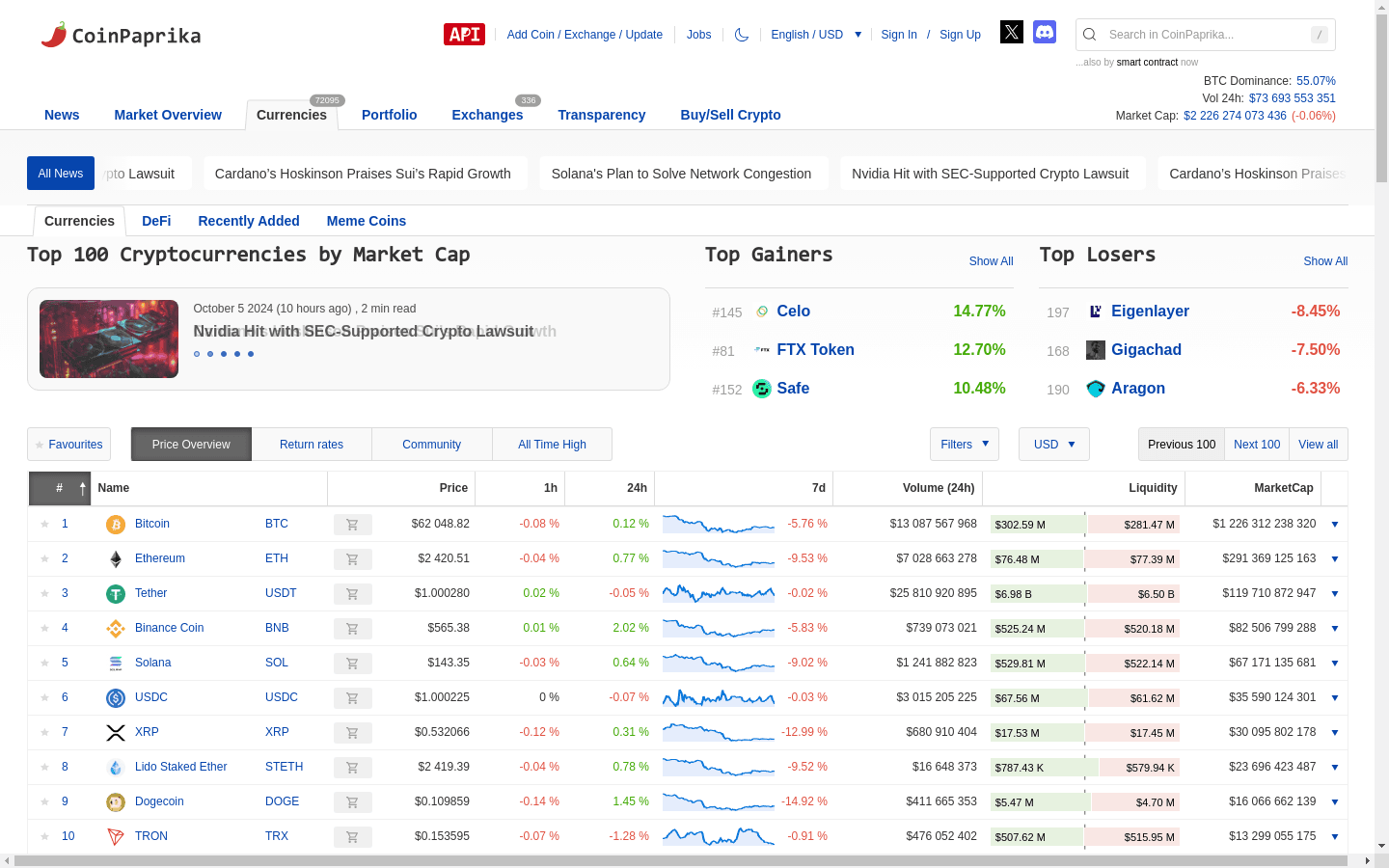Click the All News button
Viewport: 1389px width, 868px height.
coord(61,174)
